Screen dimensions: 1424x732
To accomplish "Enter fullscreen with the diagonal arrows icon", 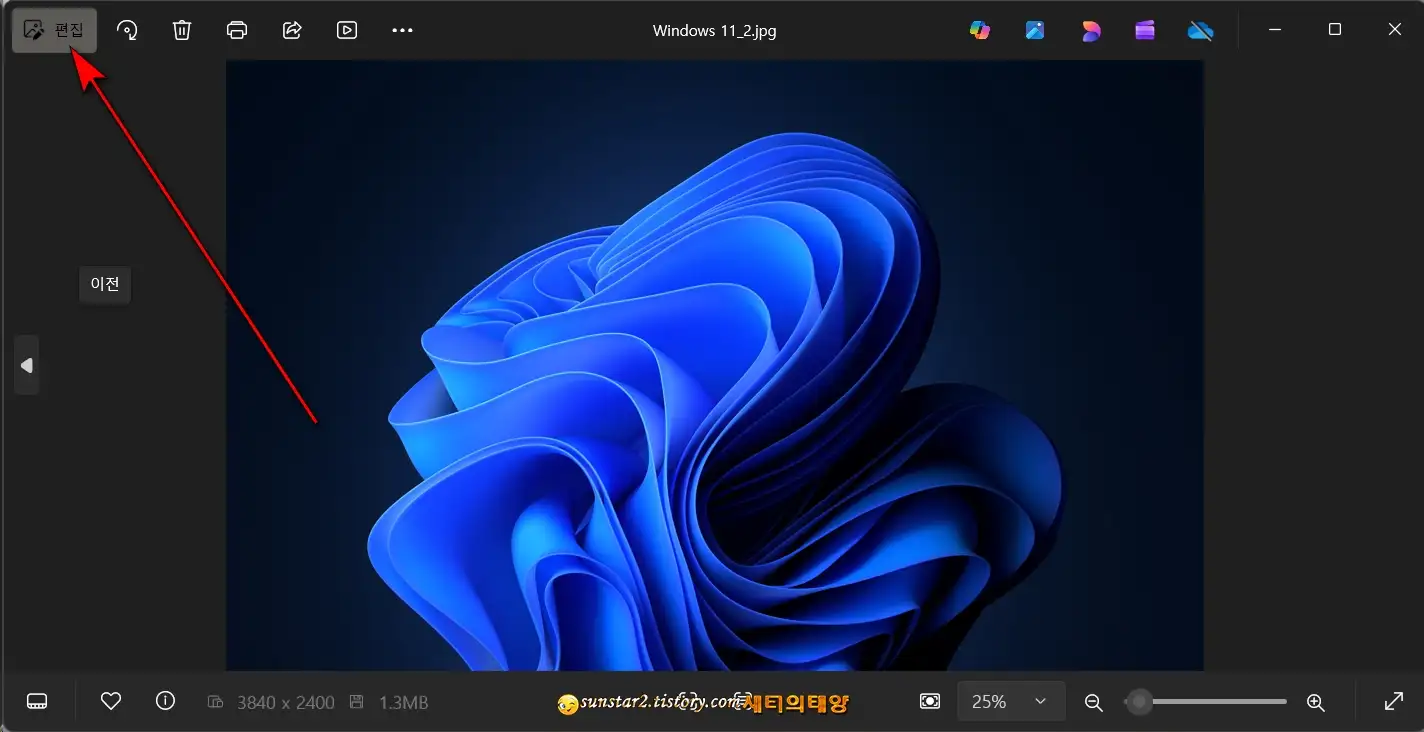I will [x=1393, y=701].
